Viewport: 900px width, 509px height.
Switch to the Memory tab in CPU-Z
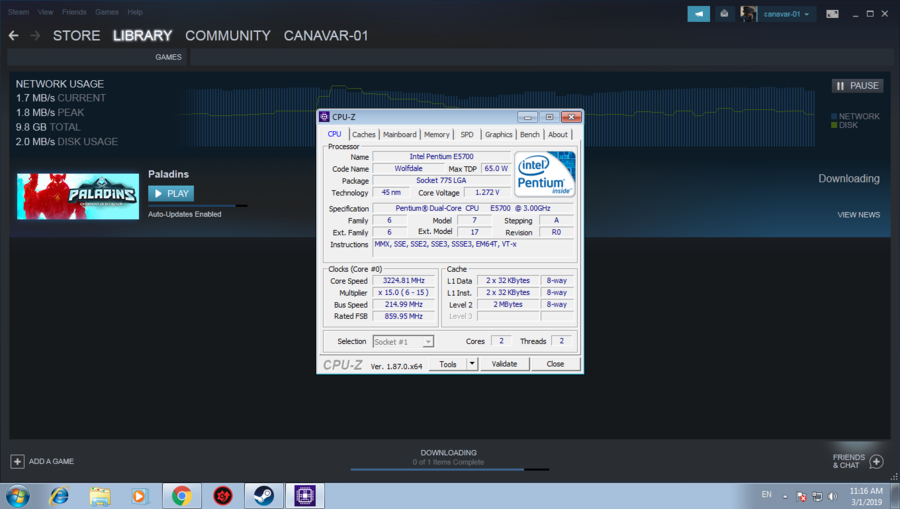tap(437, 134)
